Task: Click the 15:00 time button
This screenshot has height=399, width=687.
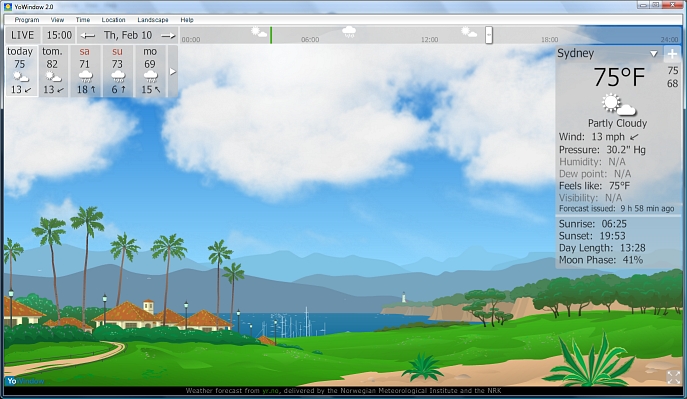Action: (x=59, y=35)
